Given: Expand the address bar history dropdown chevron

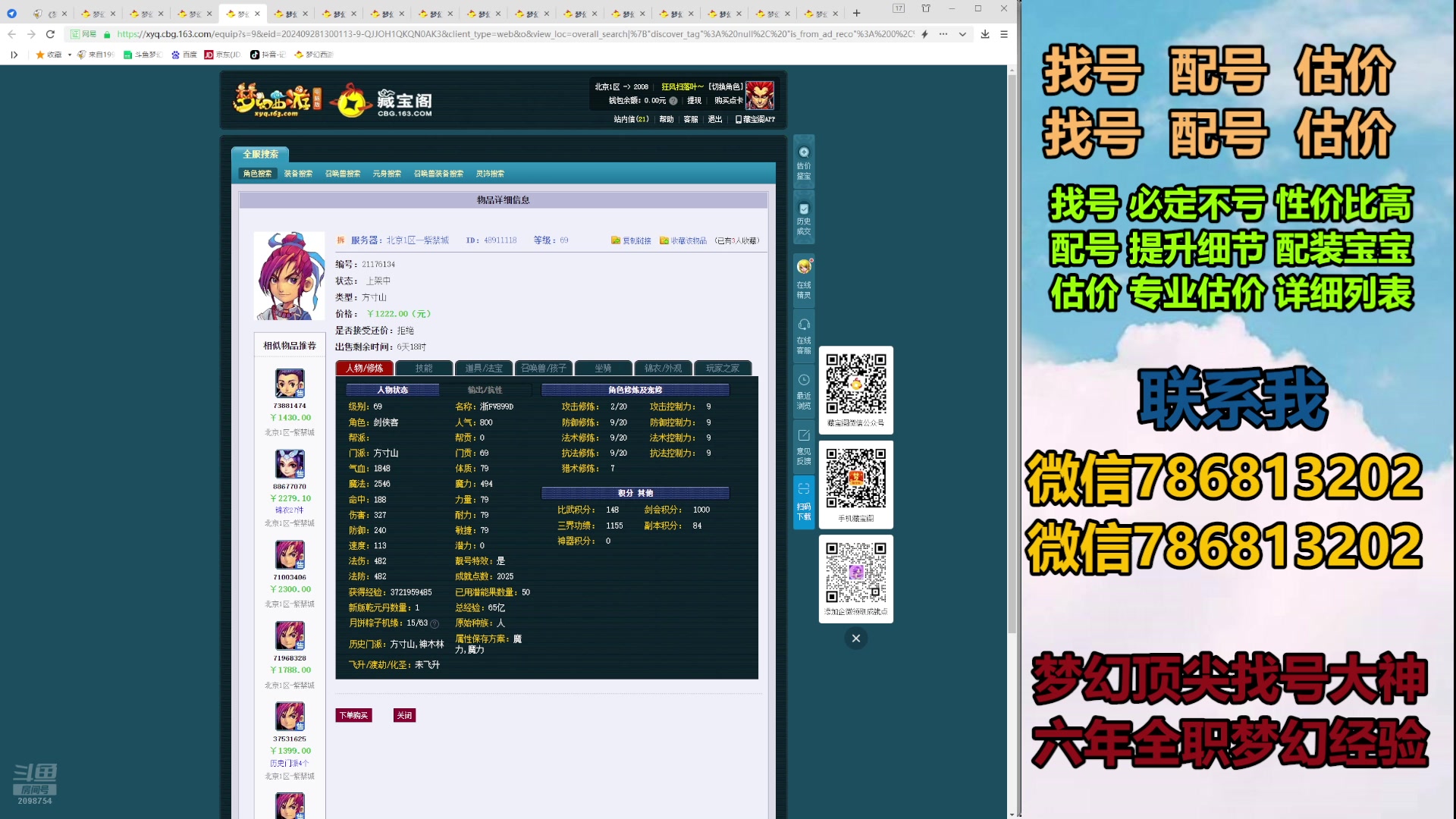Looking at the screenshot, I should click(x=962, y=34).
